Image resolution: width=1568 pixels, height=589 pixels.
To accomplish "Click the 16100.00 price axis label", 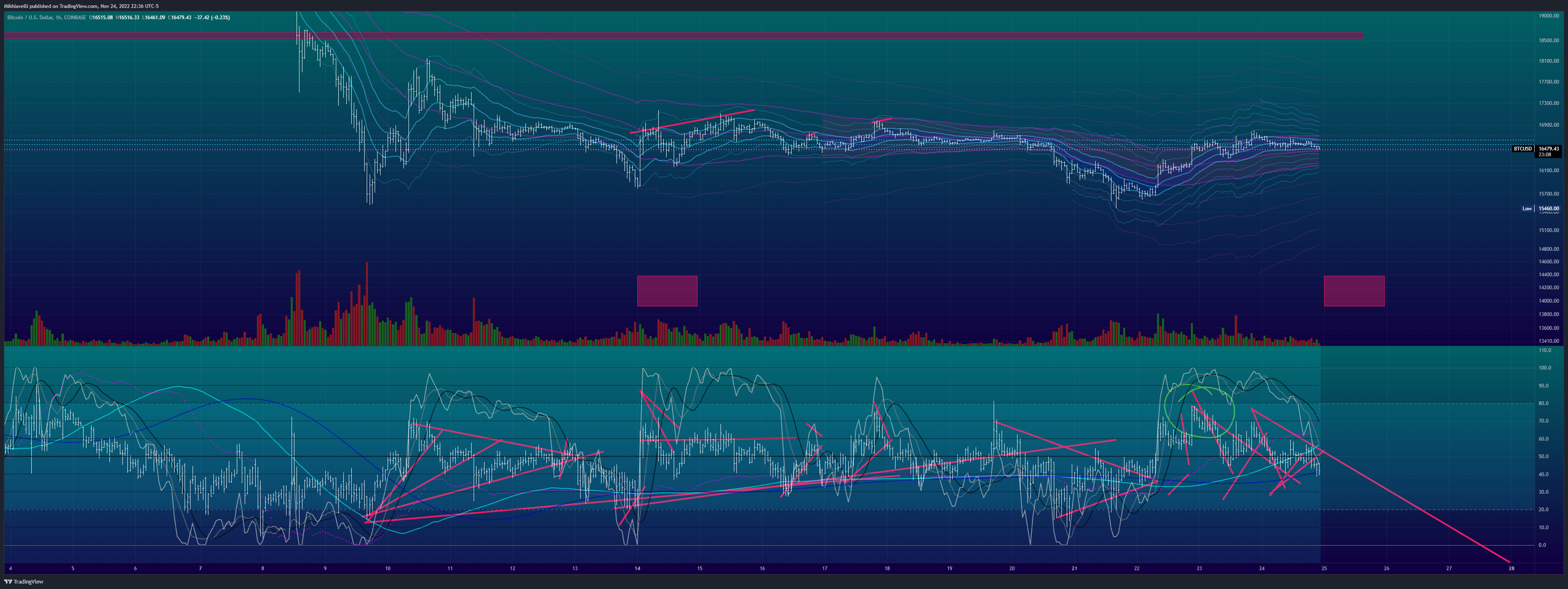I will tap(1548, 171).
